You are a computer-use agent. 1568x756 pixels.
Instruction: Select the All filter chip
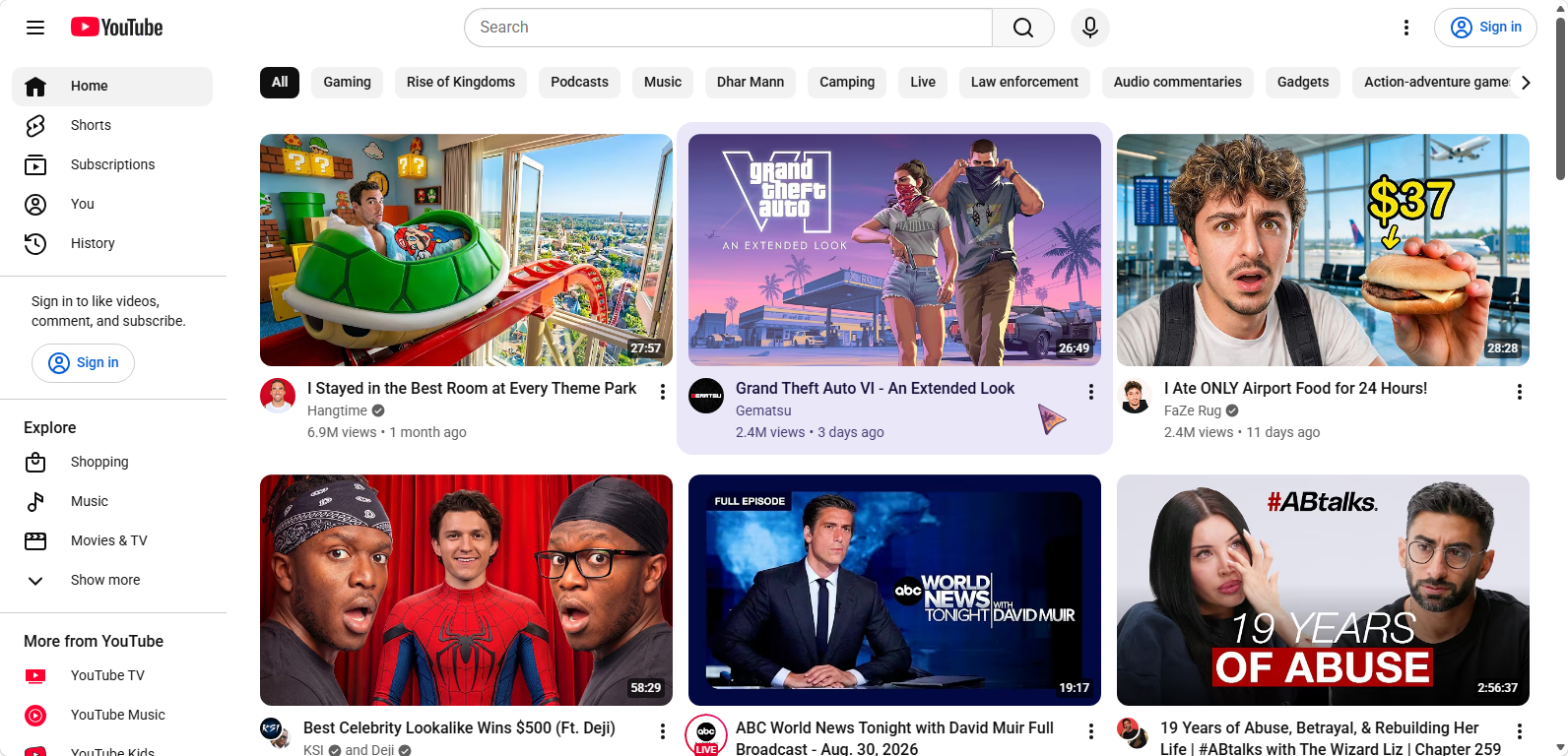point(280,83)
